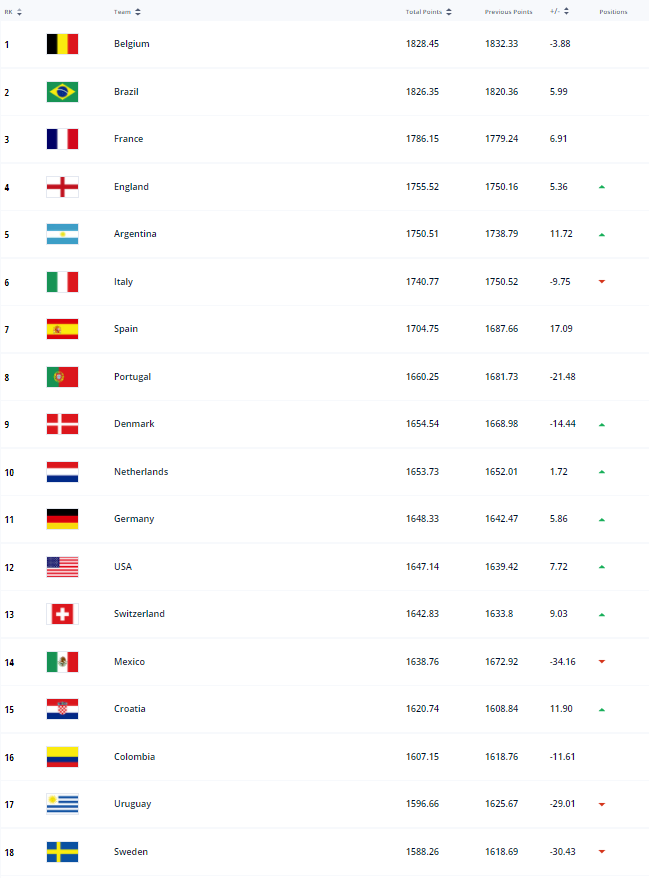Viewport: 649px width, 878px height.
Task: Click the Belgium flag icon
Action: click(x=62, y=44)
